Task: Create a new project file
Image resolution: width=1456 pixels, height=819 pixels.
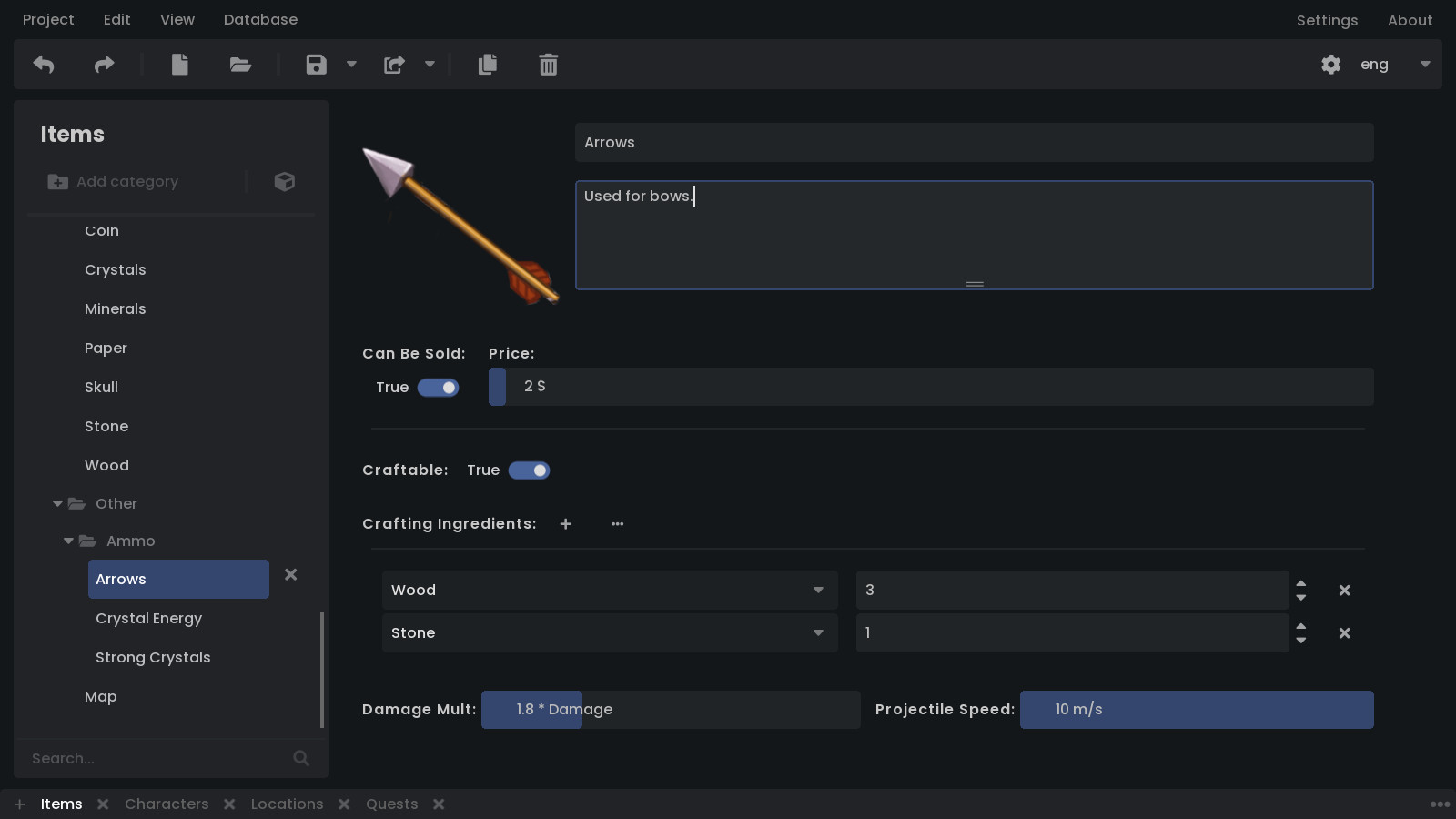Action: click(179, 65)
